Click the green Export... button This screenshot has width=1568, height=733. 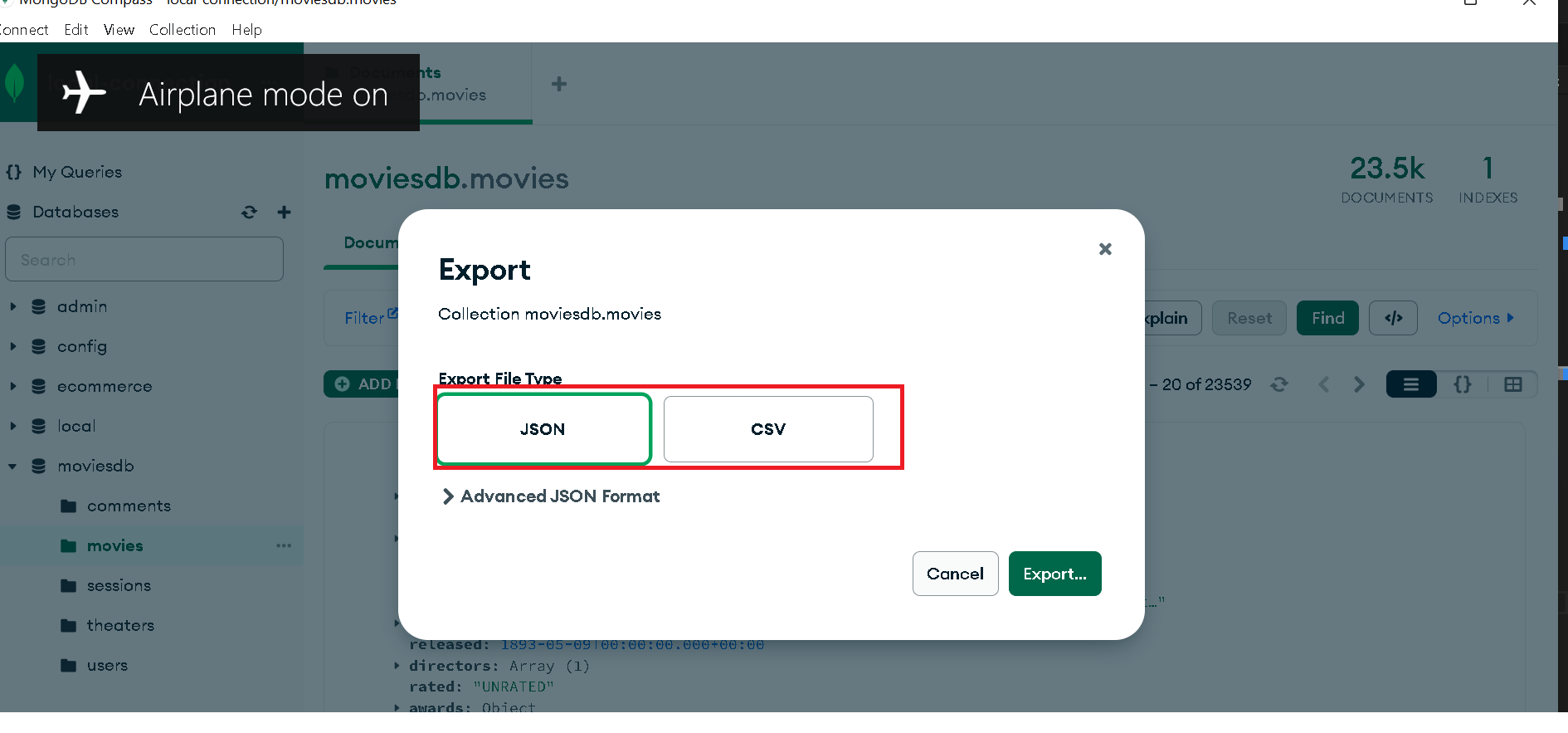coord(1054,574)
